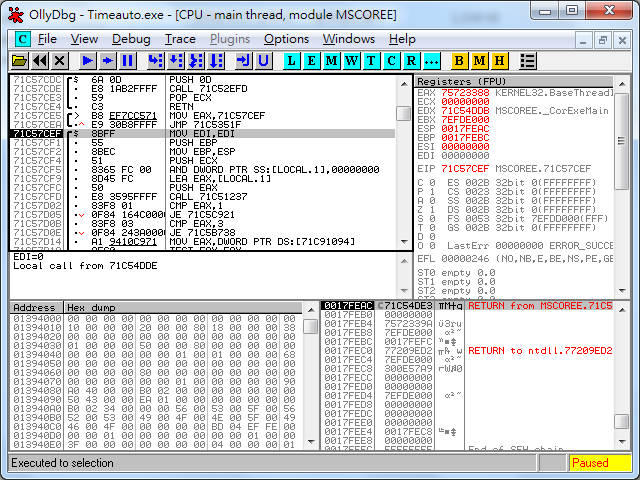
Task: Select stack top address 0017FEAC
Action: pyautogui.click(x=348, y=306)
